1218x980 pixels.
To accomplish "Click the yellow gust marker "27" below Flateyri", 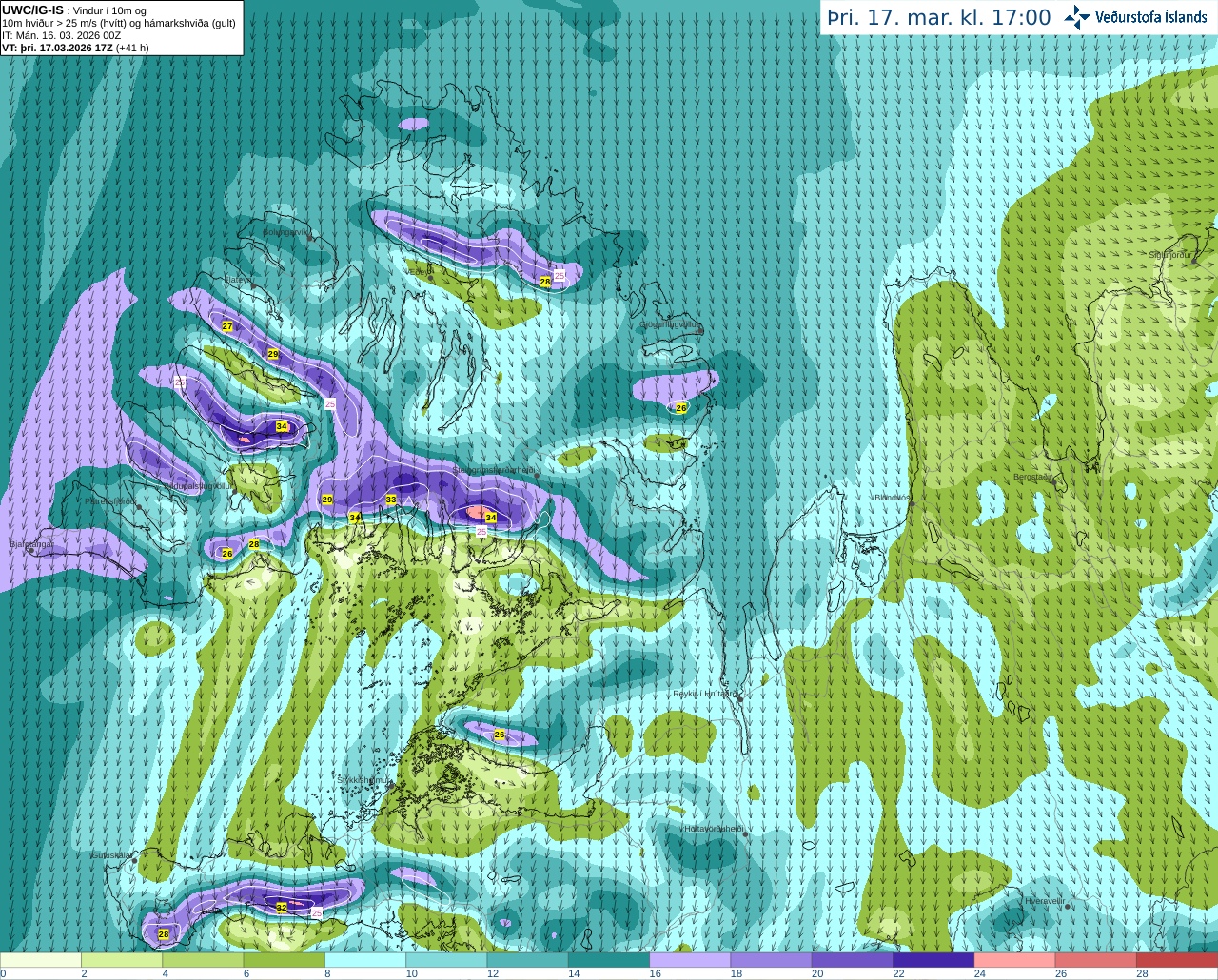I will point(227,326).
